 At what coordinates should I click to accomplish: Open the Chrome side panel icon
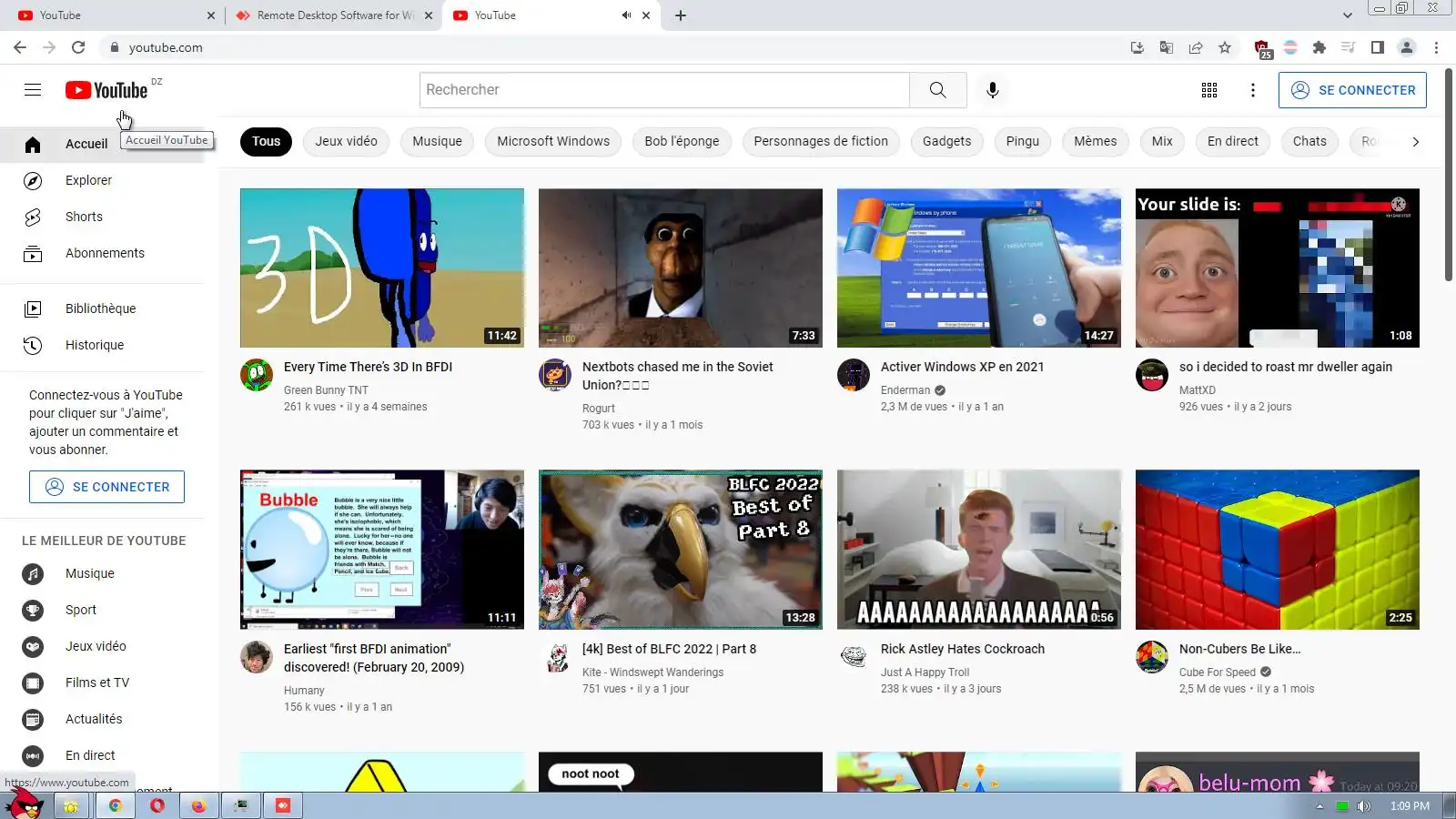(x=1378, y=47)
